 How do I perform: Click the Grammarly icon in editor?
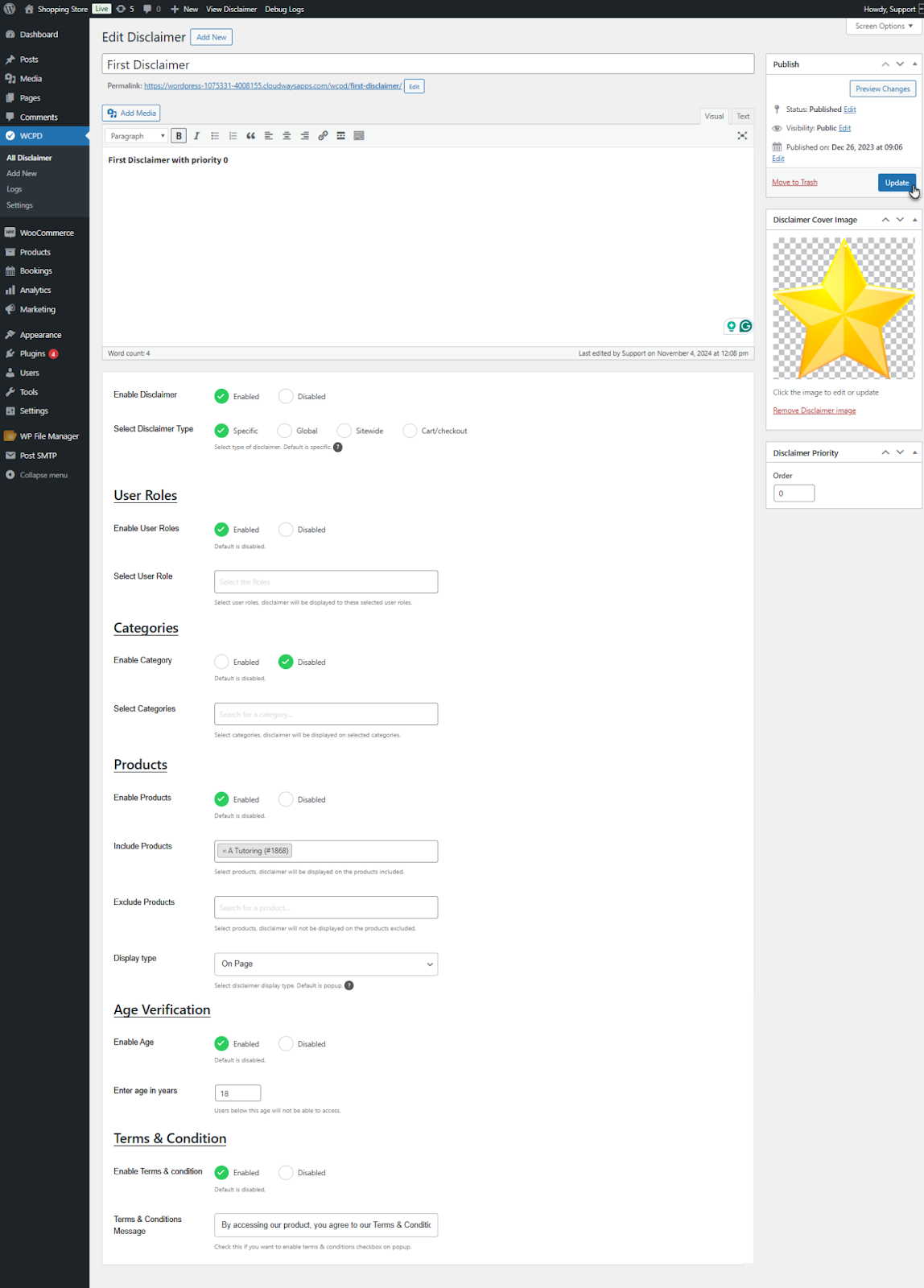tap(745, 326)
